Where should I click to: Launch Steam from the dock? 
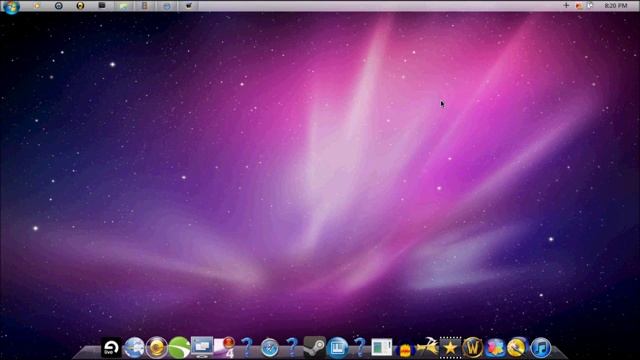pyautogui.click(x=314, y=347)
